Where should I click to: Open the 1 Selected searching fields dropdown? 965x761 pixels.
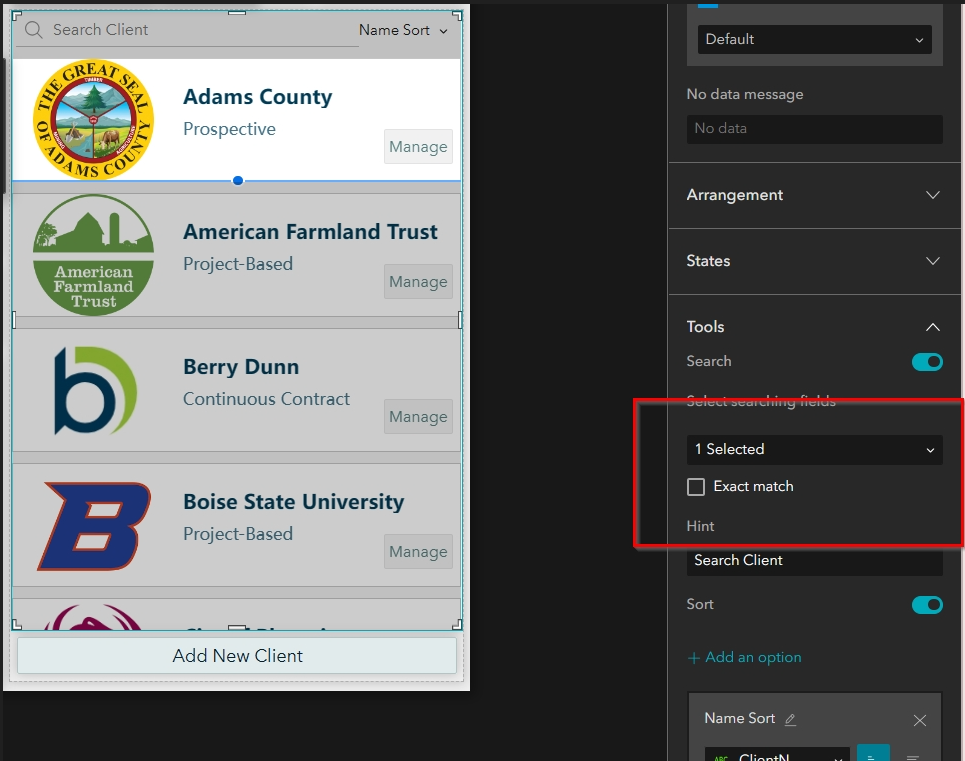pos(814,450)
